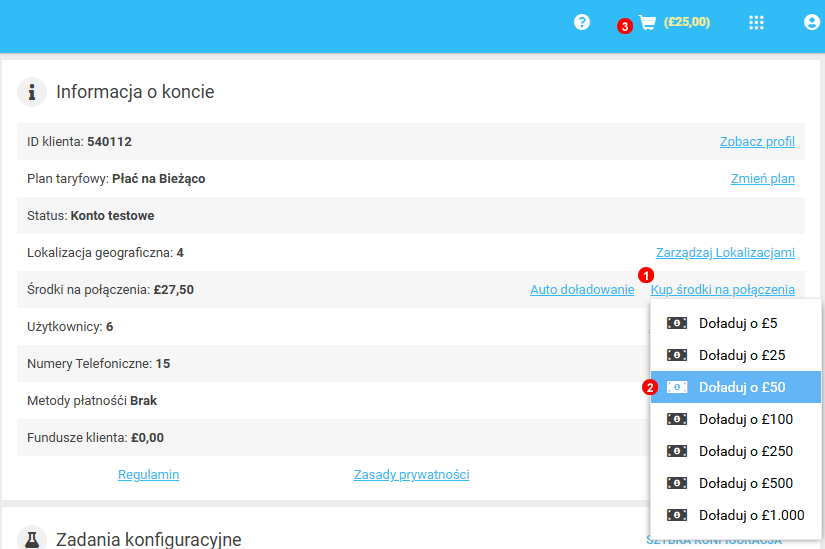Choose Doładuj o £50 top-up option
This screenshot has width=825, height=549.
point(741,387)
